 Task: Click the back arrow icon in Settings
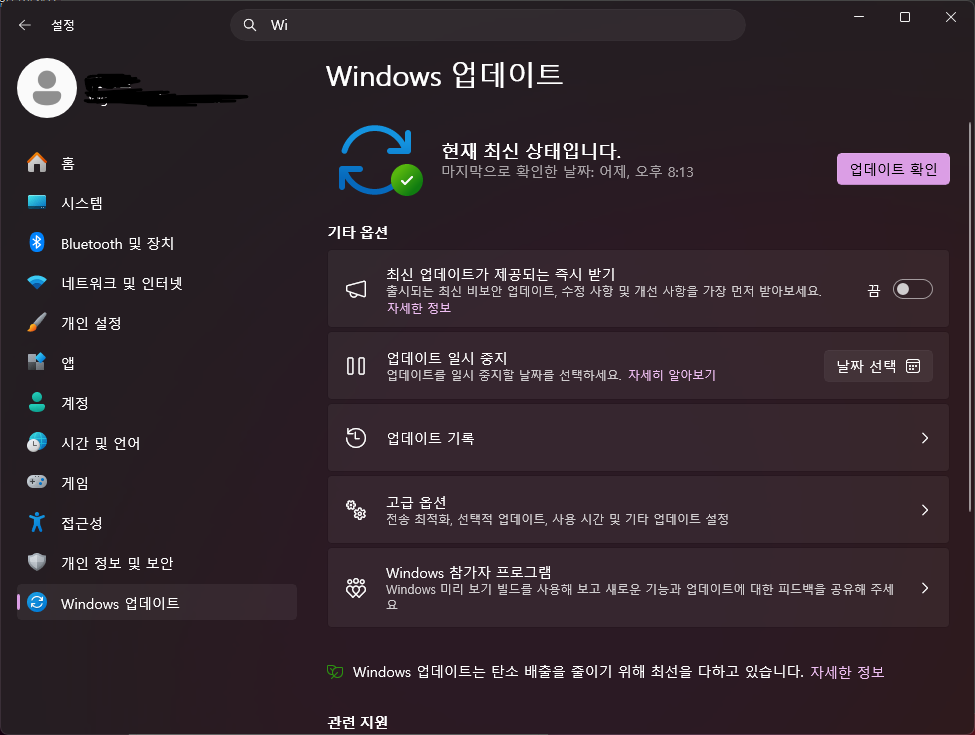pyautogui.click(x=25, y=25)
